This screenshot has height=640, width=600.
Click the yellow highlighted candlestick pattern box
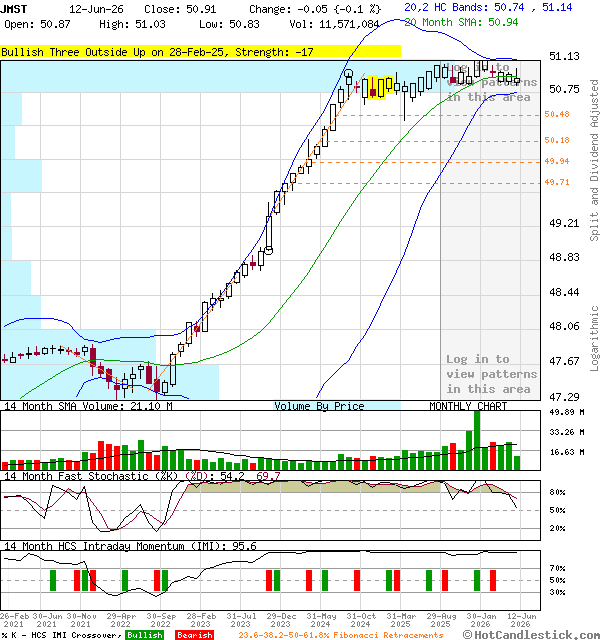pyautogui.click(x=380, y=87)
